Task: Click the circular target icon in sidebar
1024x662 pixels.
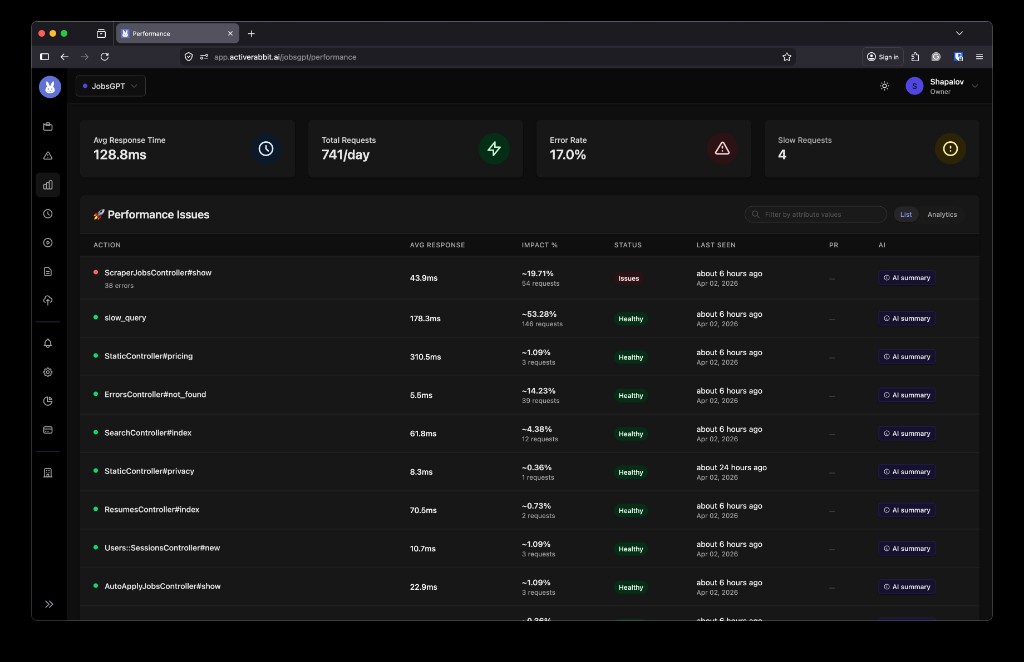Action: 48,242
